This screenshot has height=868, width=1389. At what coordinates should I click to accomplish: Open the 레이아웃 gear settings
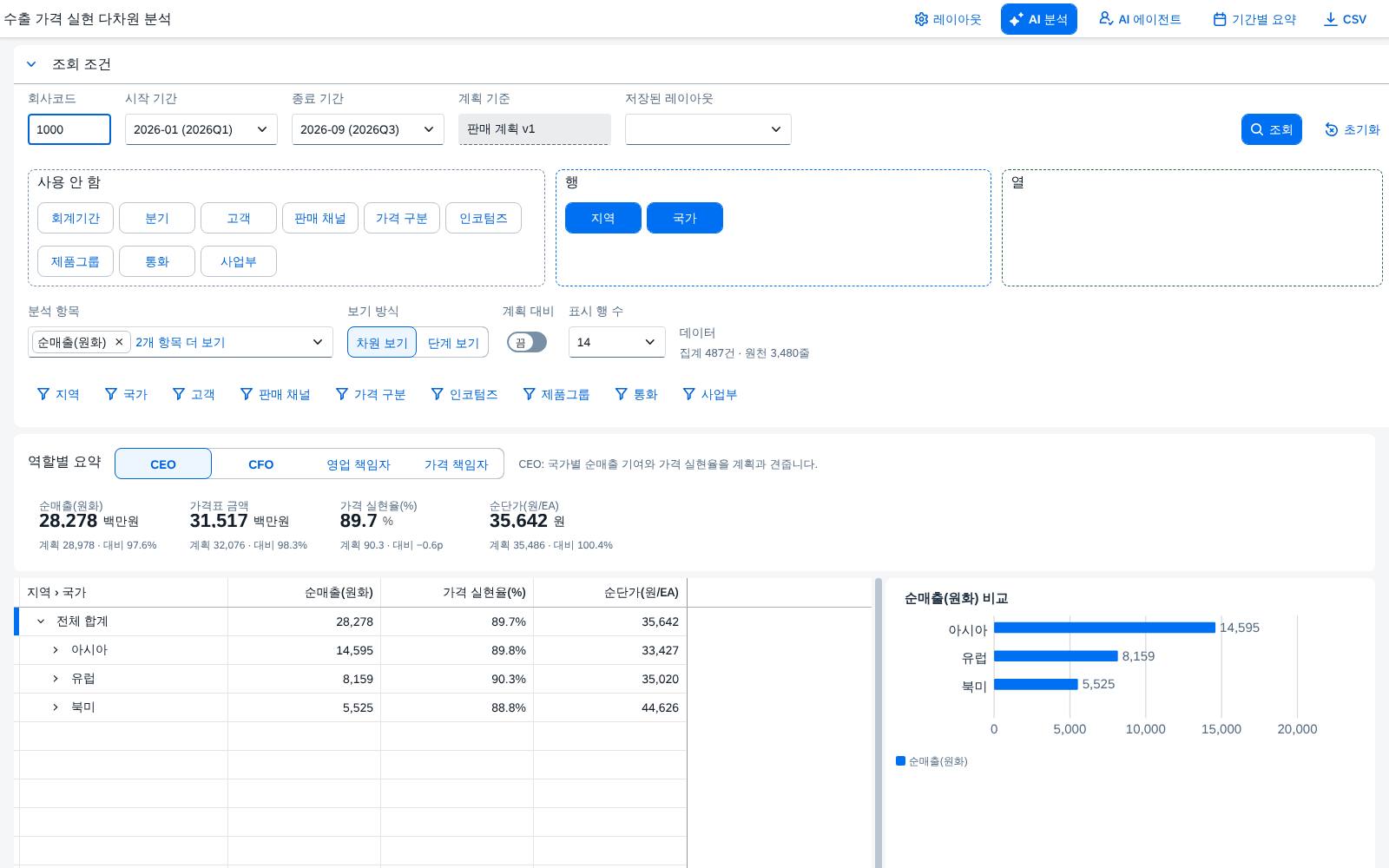pyautogui.click(x=921, y=19)
